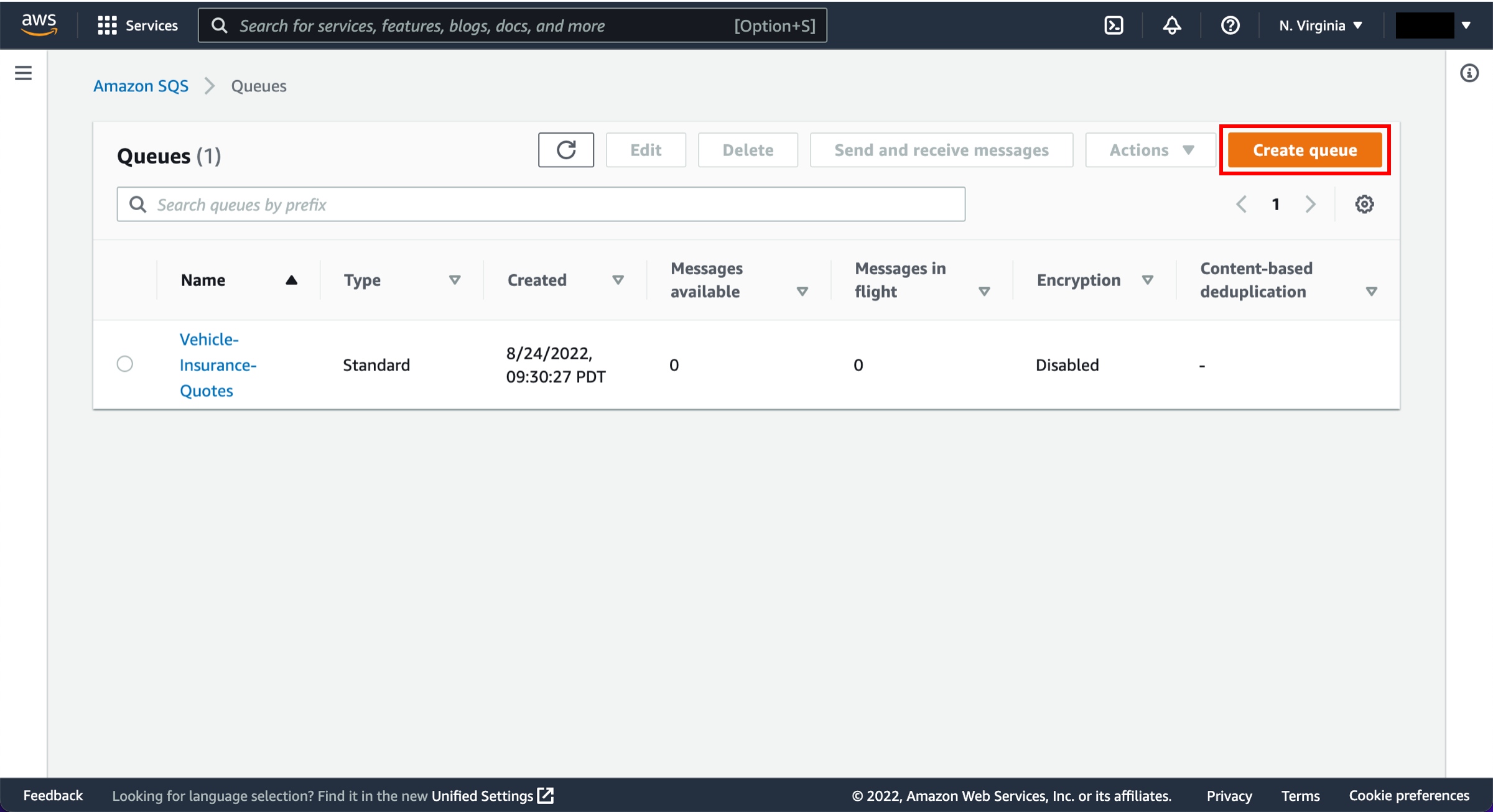Click the Create queue button
The image size is (1493, 812).
(1305, 149)
